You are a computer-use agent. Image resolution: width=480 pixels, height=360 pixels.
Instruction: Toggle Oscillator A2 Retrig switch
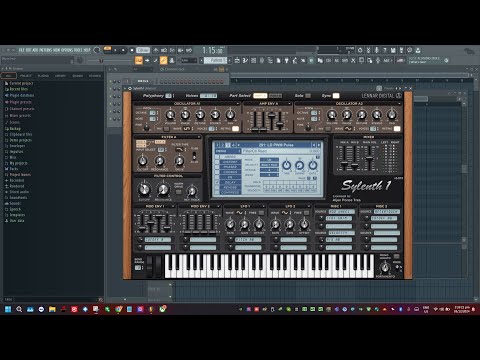397,129
